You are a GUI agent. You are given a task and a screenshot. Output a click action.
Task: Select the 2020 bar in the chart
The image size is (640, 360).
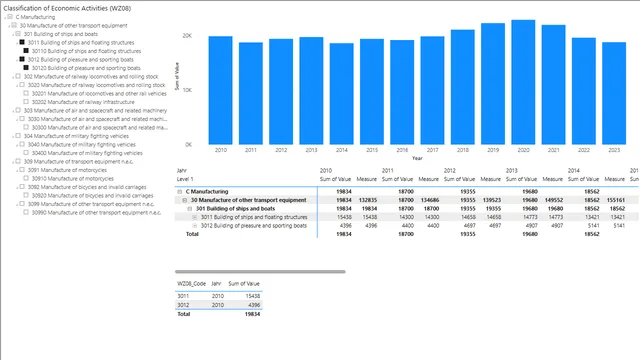[x=523, y=82]
